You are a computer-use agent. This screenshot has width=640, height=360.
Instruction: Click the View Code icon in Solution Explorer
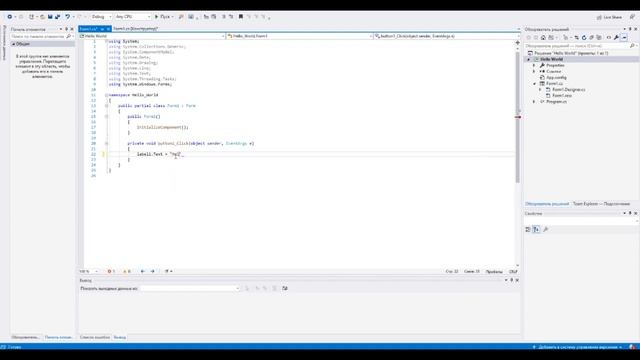click(x=609, y=38)
